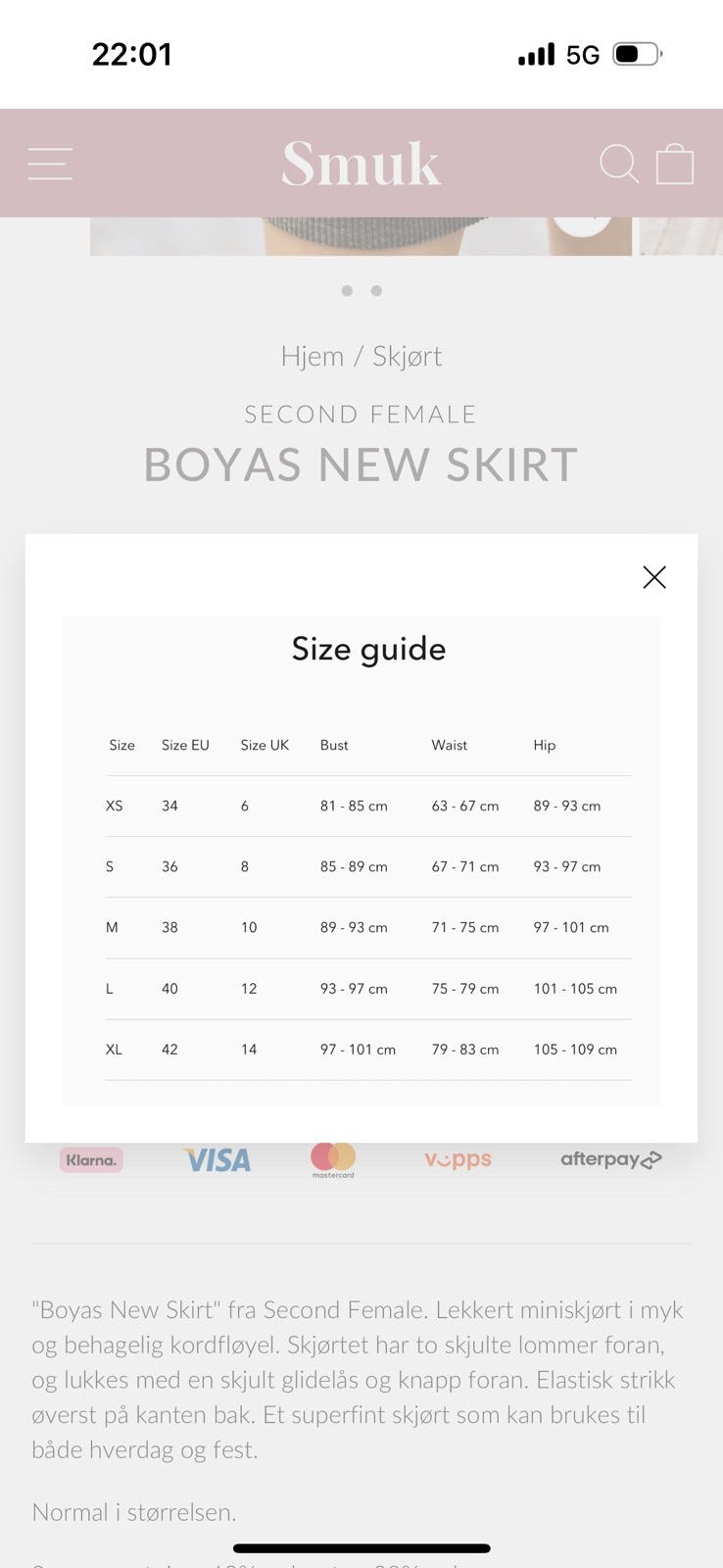
Task: Close the size guide popup
Action: (654, 577)
